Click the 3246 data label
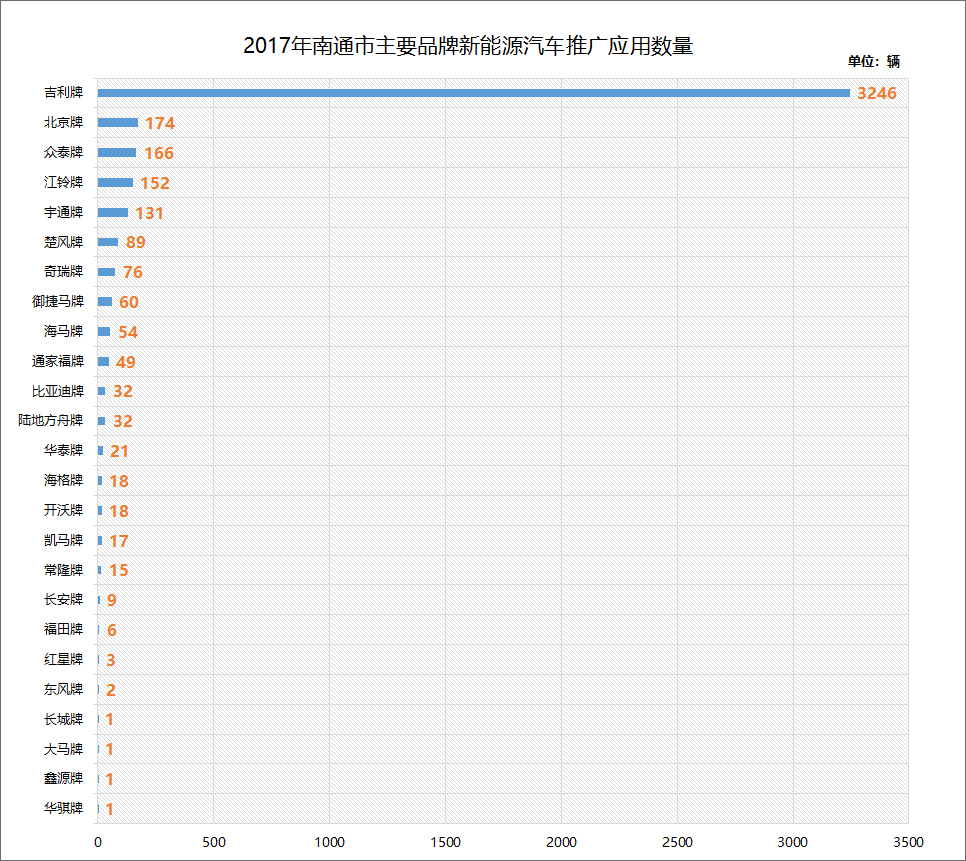The height and width of the screenshot is (861, 966). pos(877,94)
